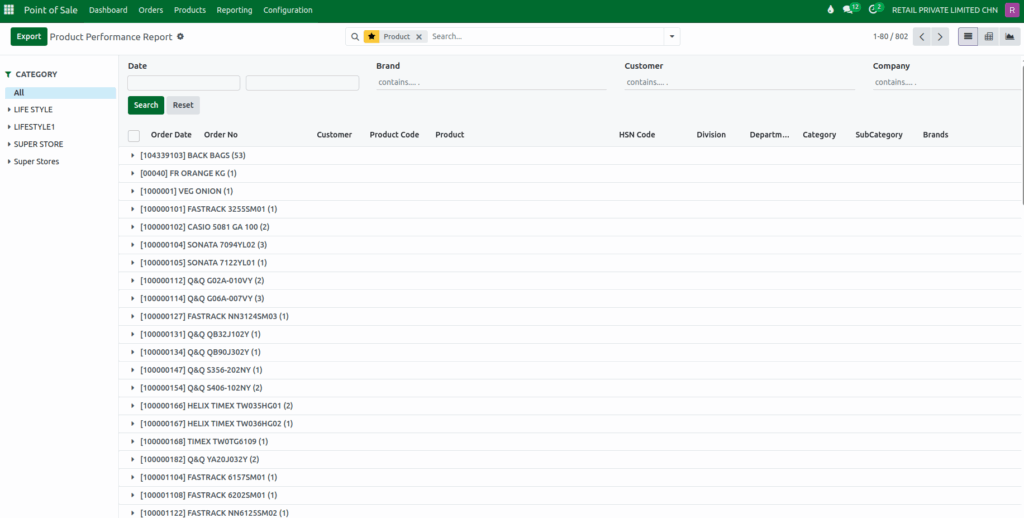Sort by the Order No column
This screenshot has height=518, width=1024.
point(221,135)
